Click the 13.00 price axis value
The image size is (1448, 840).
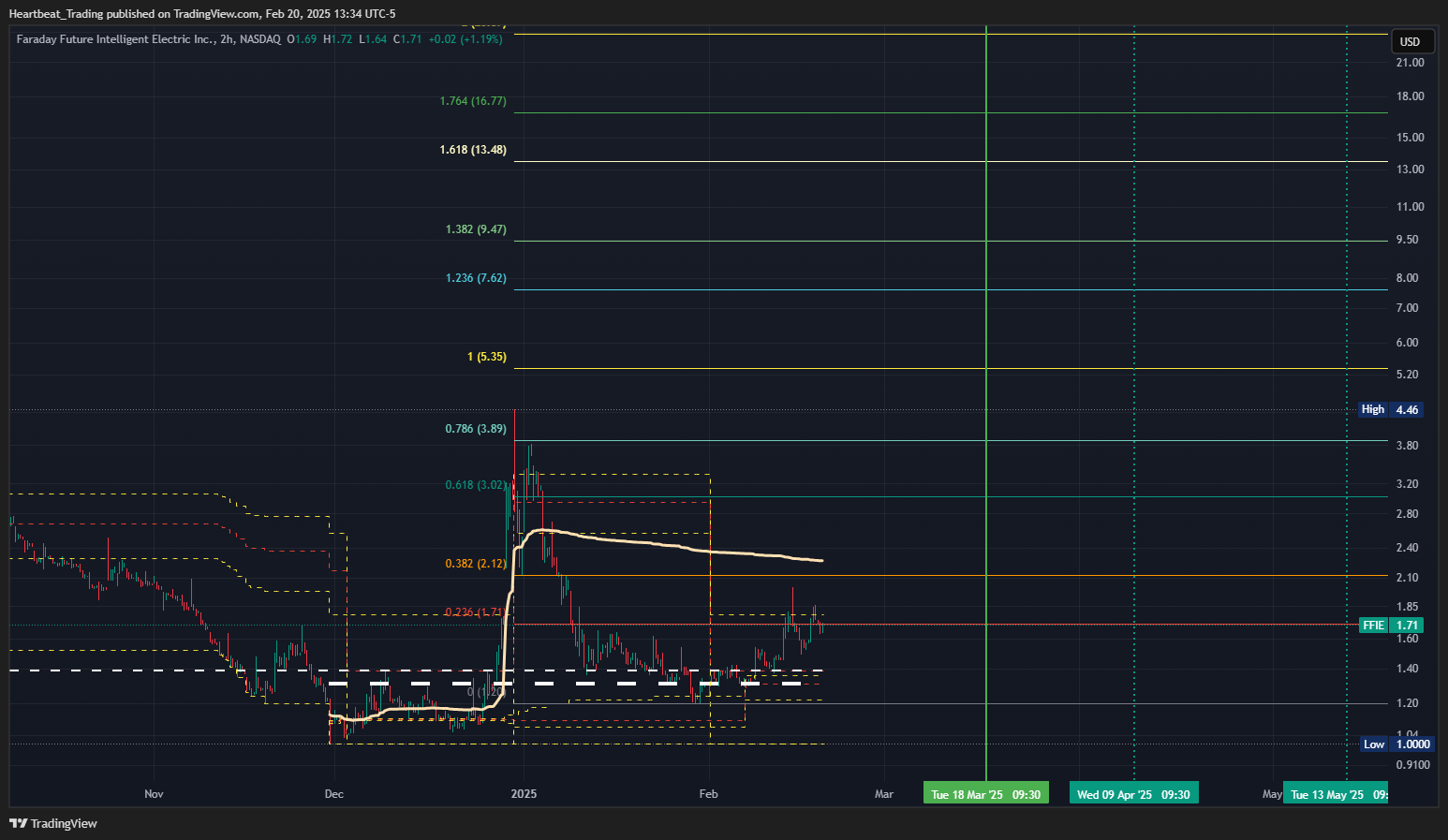coord(1410,169)
